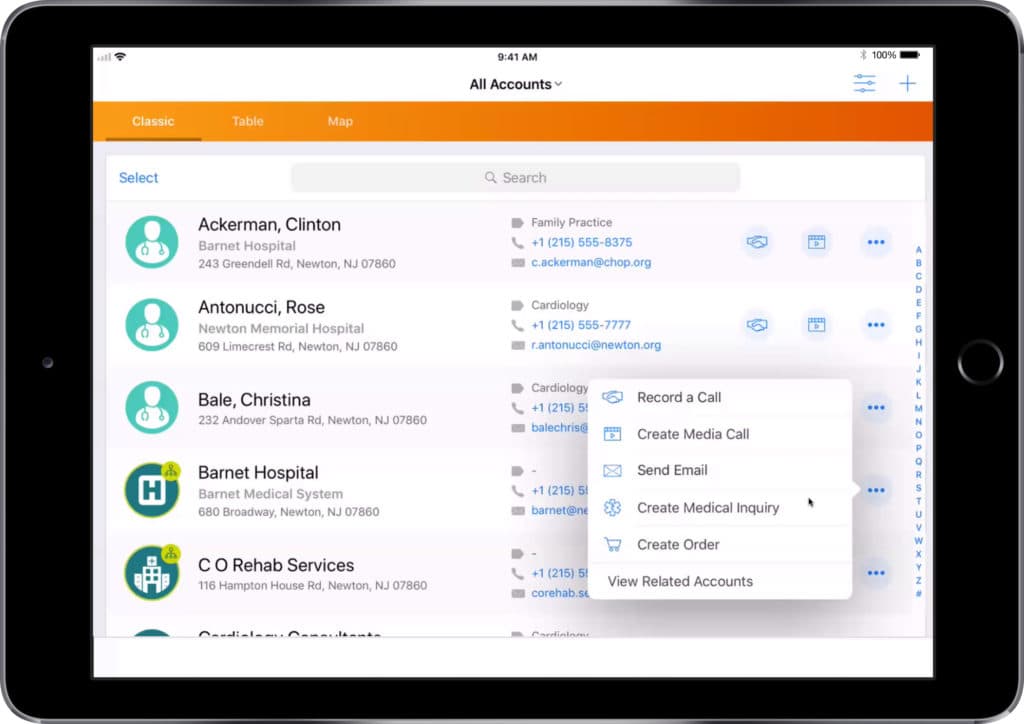Choose Send Email in popup menu
This screenshot has width=1024, height=724.
pyautogui.click(x=720, y=470)
